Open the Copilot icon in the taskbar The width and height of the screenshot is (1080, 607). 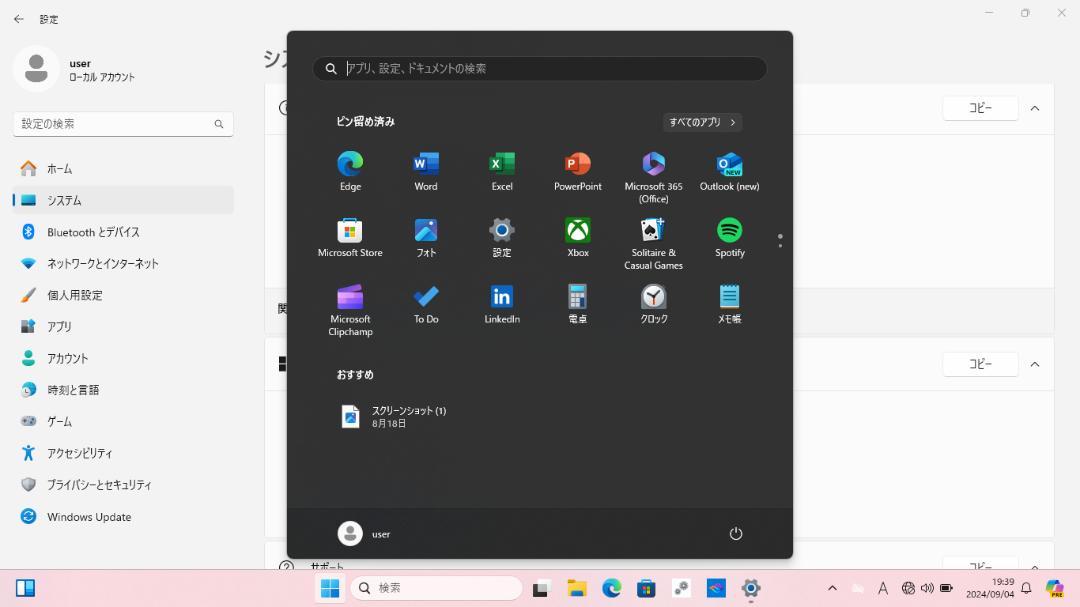click(1055, 588)
